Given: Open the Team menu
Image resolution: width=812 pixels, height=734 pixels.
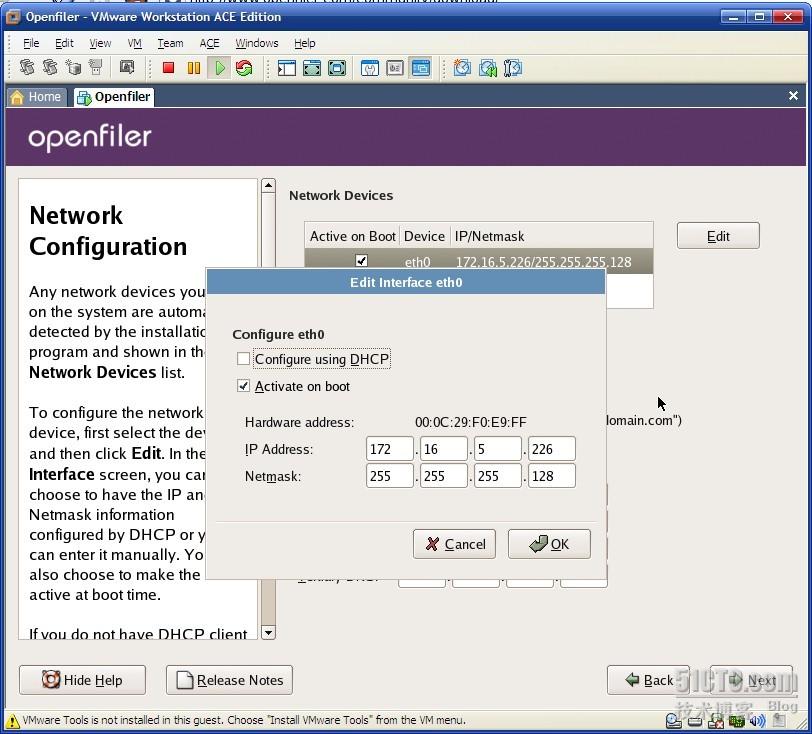Looking at the screenshot, I should (170, 43).
